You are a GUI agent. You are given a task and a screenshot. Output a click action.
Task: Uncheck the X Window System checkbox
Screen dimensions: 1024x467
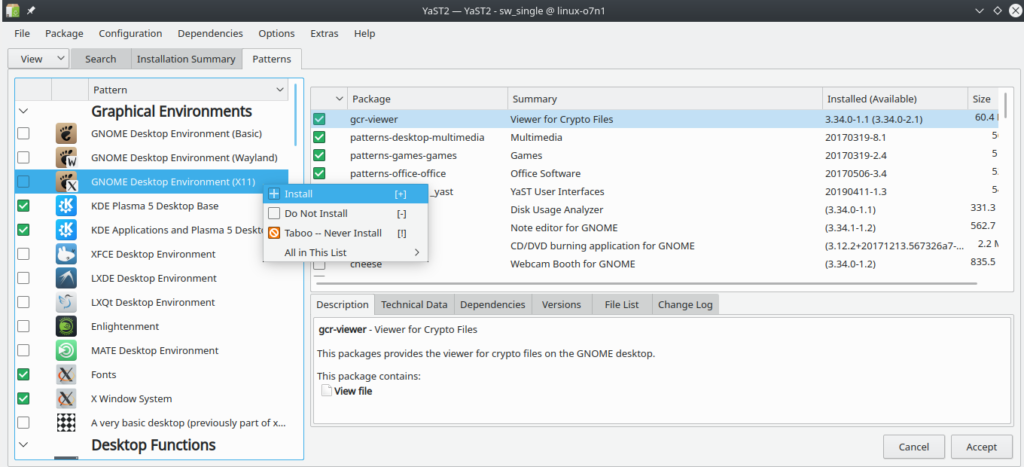point(24,398)
